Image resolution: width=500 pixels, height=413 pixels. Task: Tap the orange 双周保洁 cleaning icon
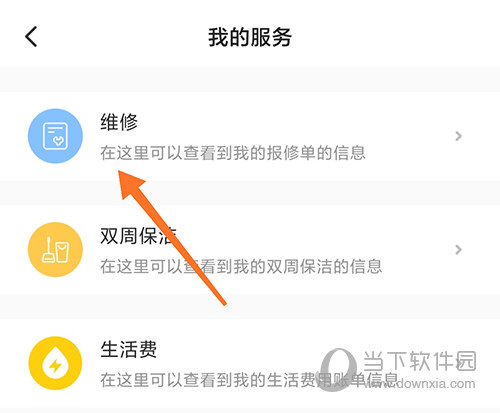pyautogui.click(x=55, y=249)
